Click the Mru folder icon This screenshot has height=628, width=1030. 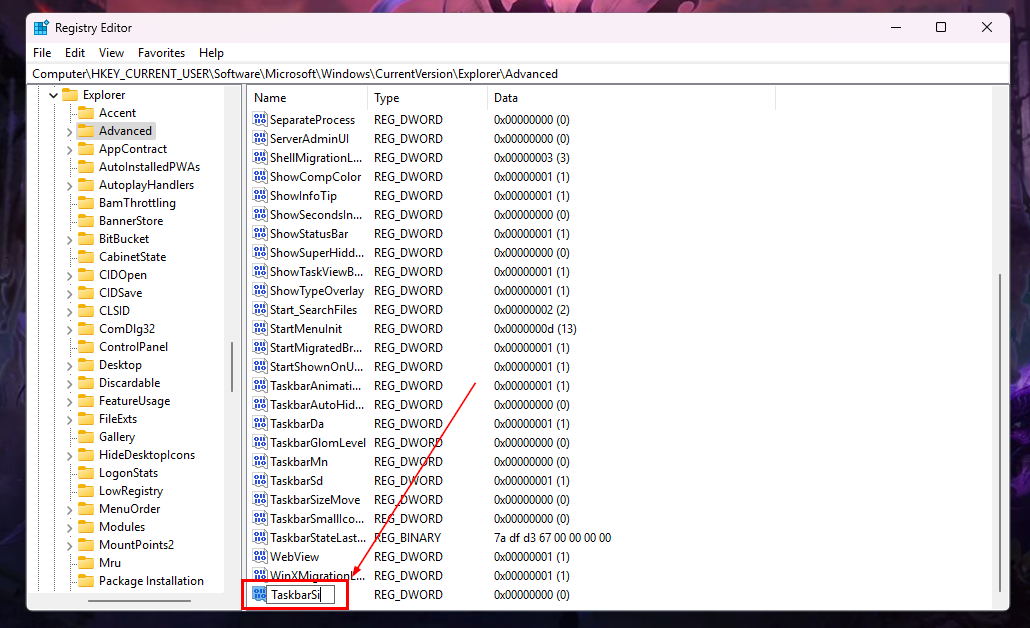(x=86, y=562)
